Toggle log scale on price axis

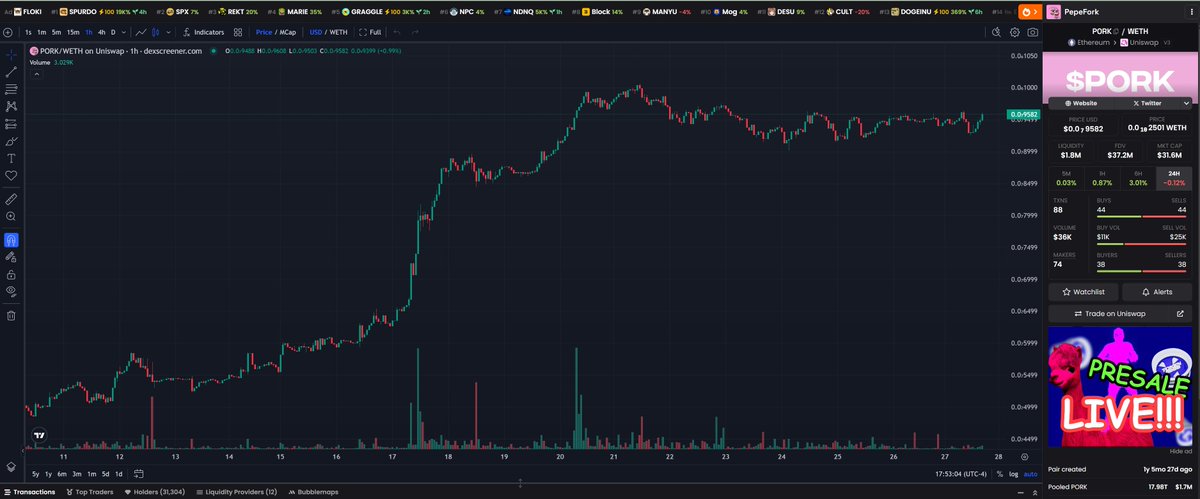tap(1014, 473)
